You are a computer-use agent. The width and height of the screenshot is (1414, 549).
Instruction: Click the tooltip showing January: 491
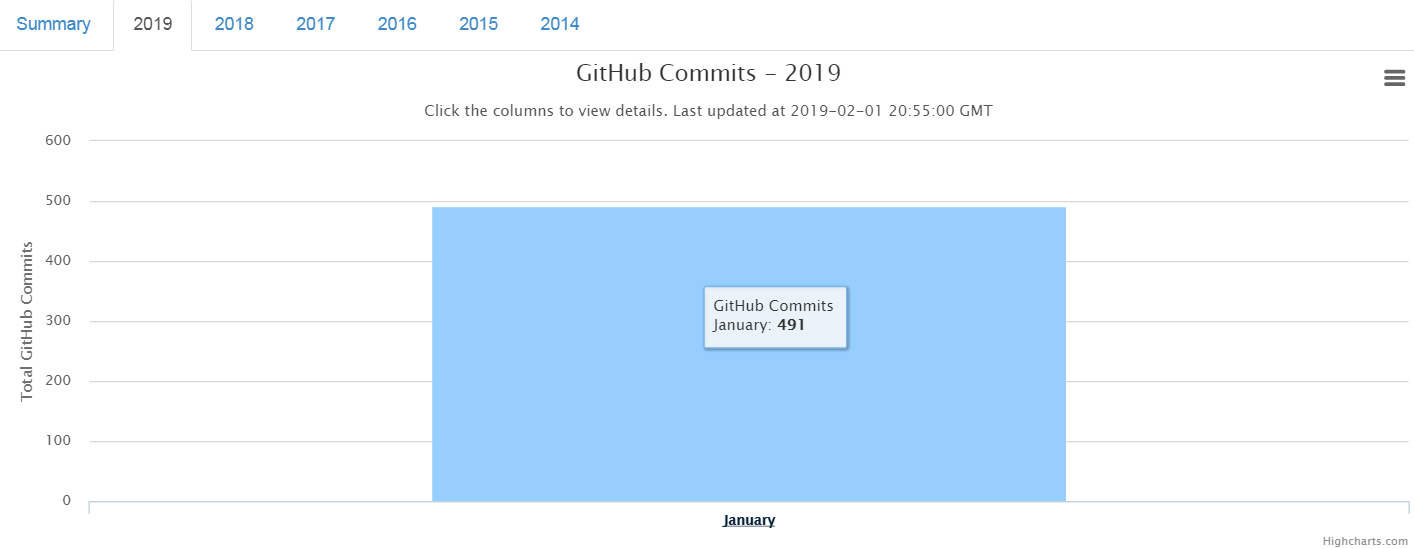(775, 316)
